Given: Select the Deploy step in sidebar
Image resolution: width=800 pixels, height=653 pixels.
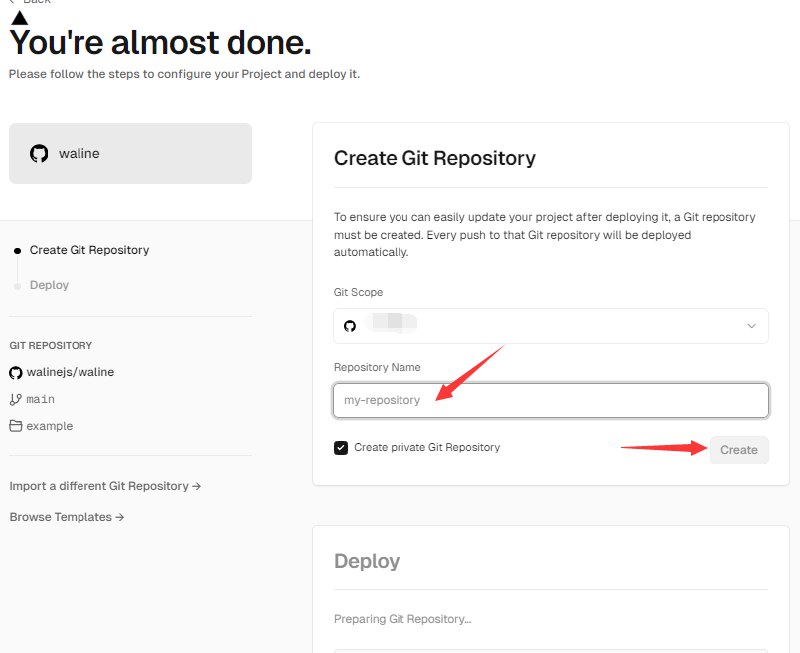Looking at the screenshot, I should pos(49,285).
